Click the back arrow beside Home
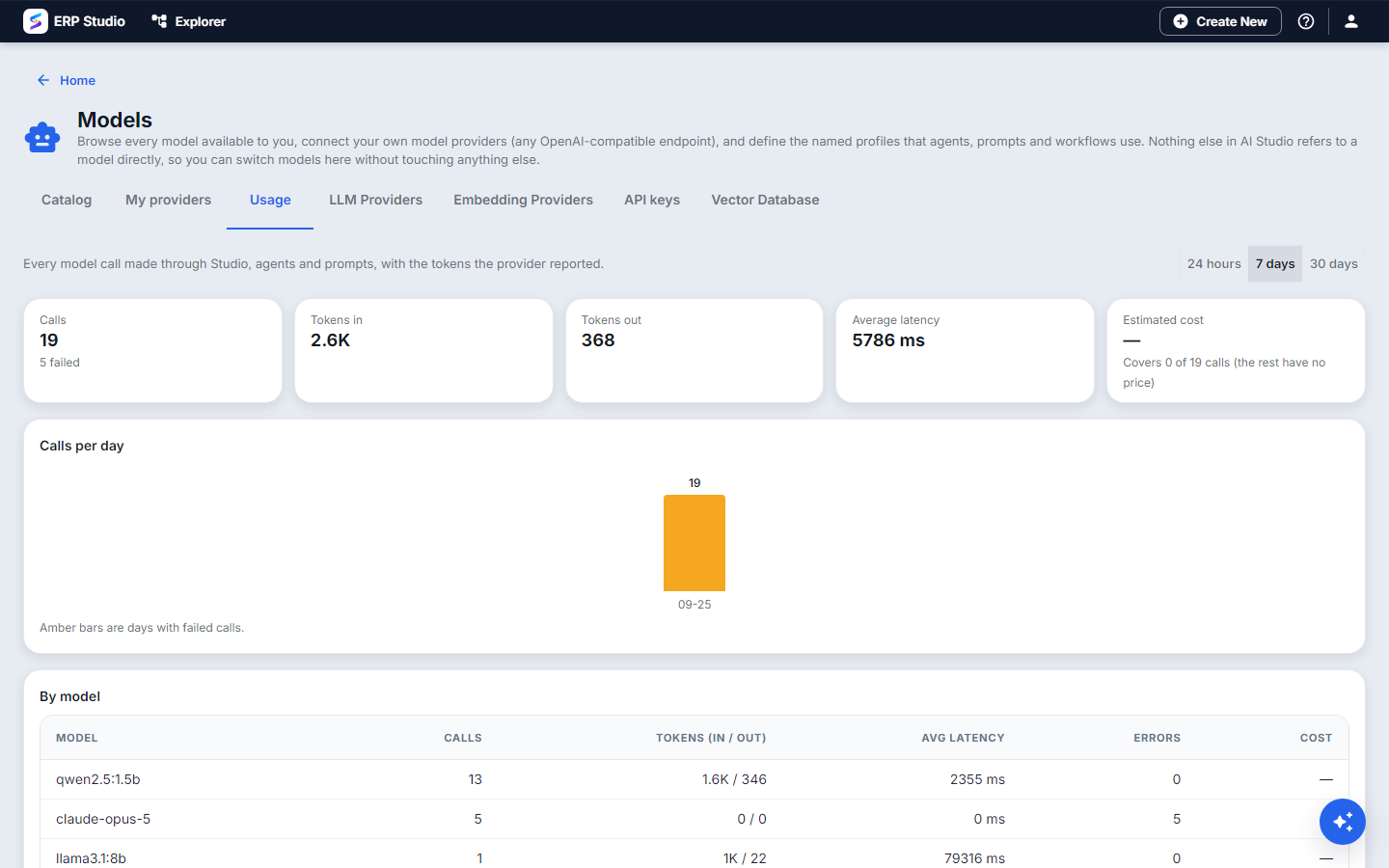 [x=43, y=80]
